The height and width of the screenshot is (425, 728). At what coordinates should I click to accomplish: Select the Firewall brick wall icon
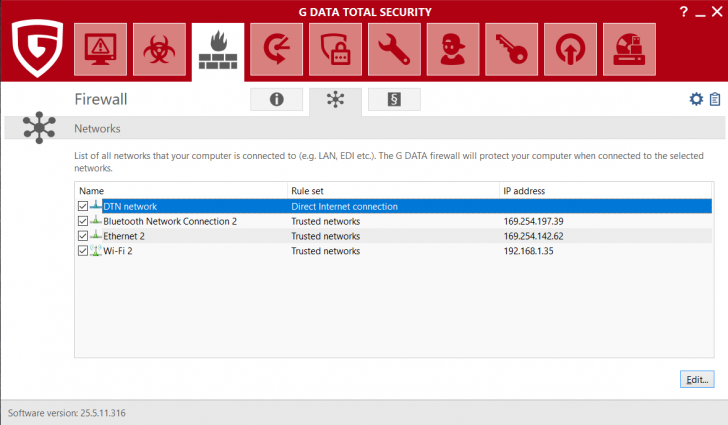pos(218,51)
